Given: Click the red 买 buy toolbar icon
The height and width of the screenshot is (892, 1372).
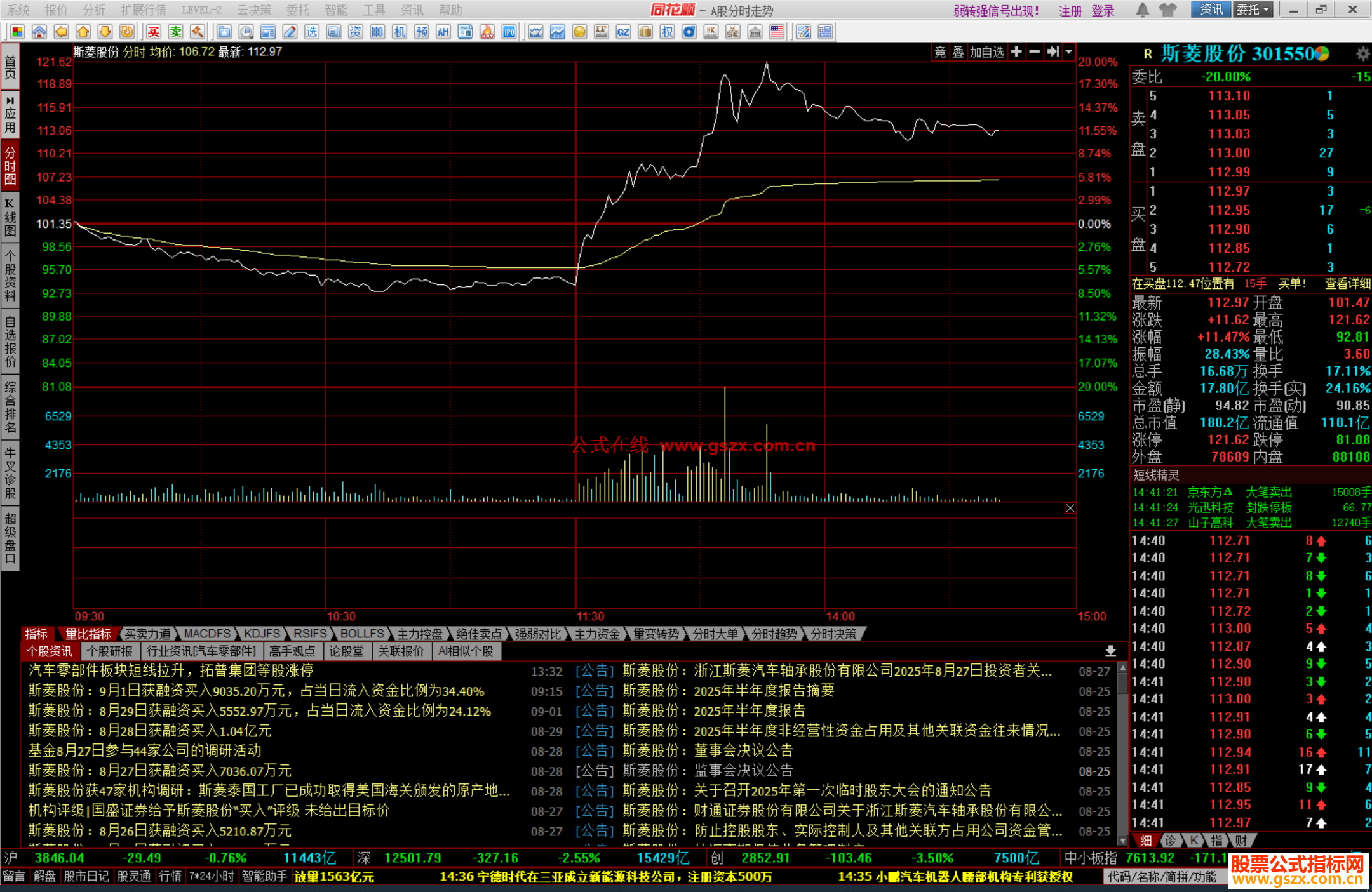Looking at the screenshot, I should [x=154, y=32].
